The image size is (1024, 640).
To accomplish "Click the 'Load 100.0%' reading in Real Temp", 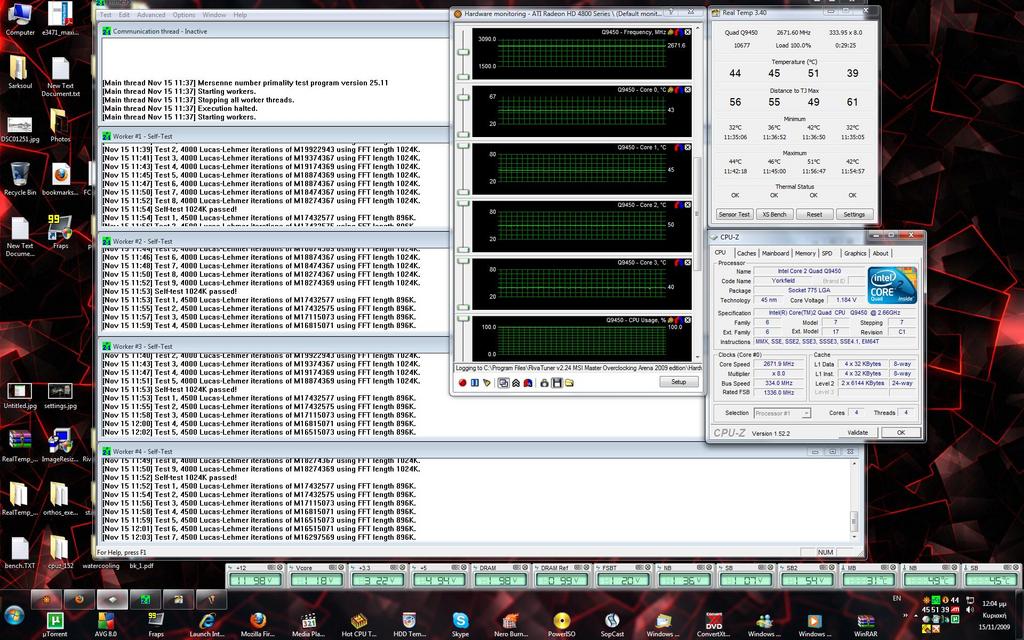I will tap(793, 46).
